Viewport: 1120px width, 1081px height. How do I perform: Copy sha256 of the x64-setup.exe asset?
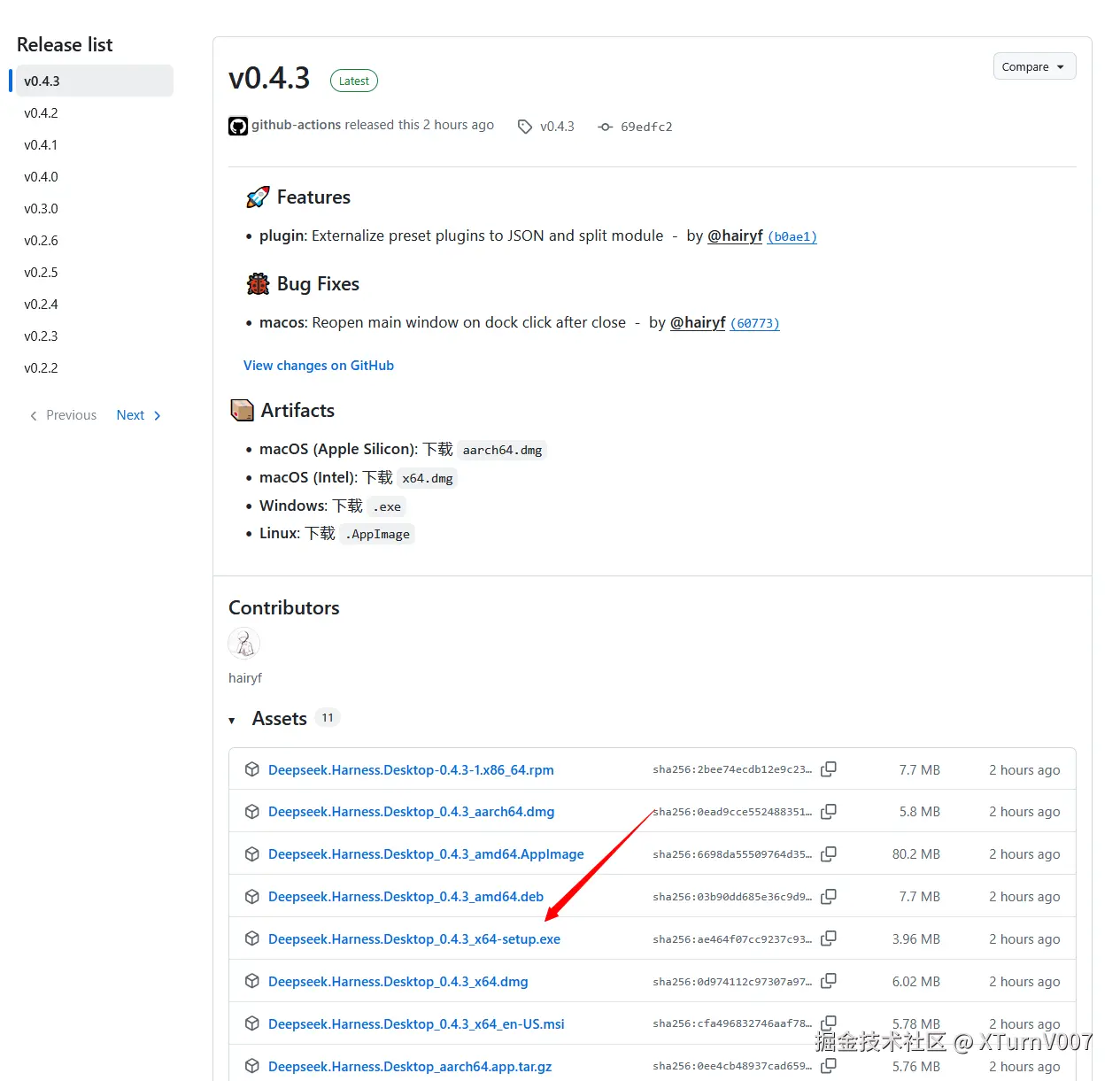tap(829, 938)
